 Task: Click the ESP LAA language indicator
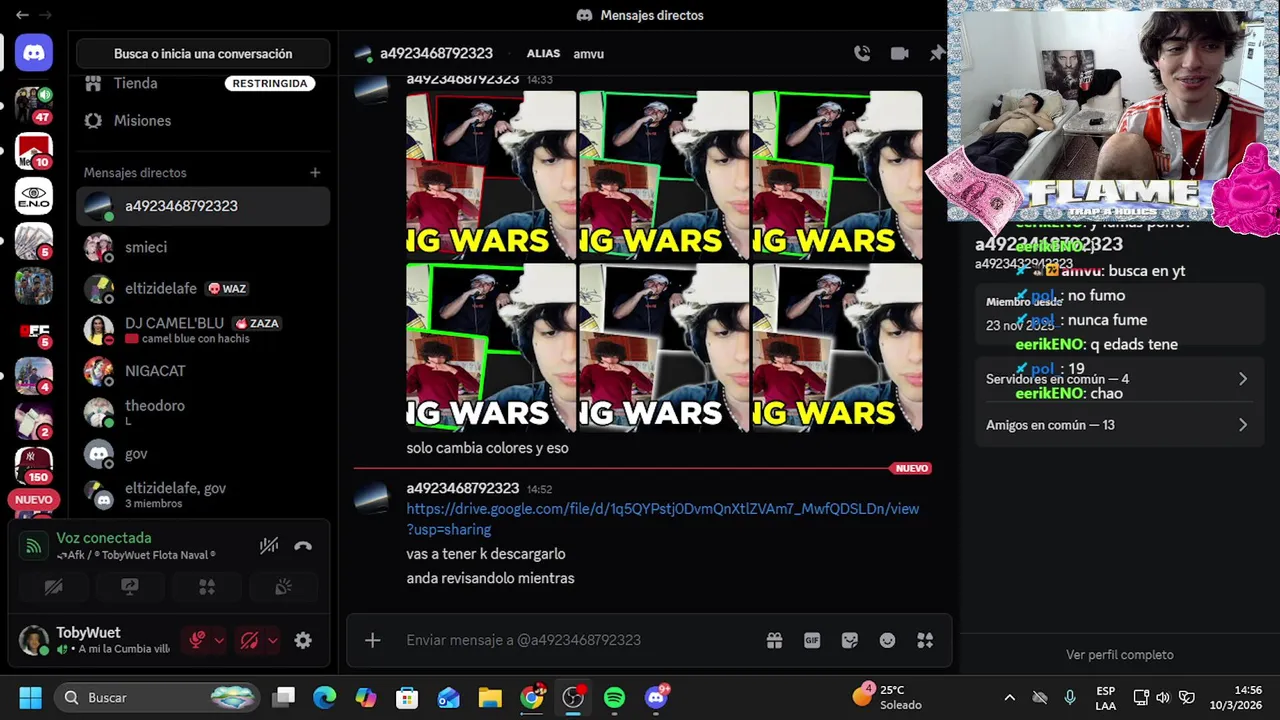[x=1105, y=697]
